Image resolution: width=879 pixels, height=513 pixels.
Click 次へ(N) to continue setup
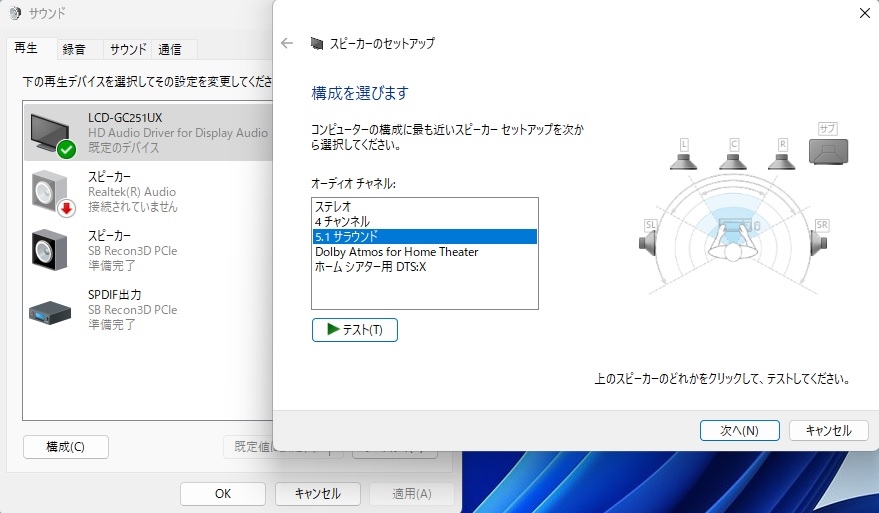(739, 431)
